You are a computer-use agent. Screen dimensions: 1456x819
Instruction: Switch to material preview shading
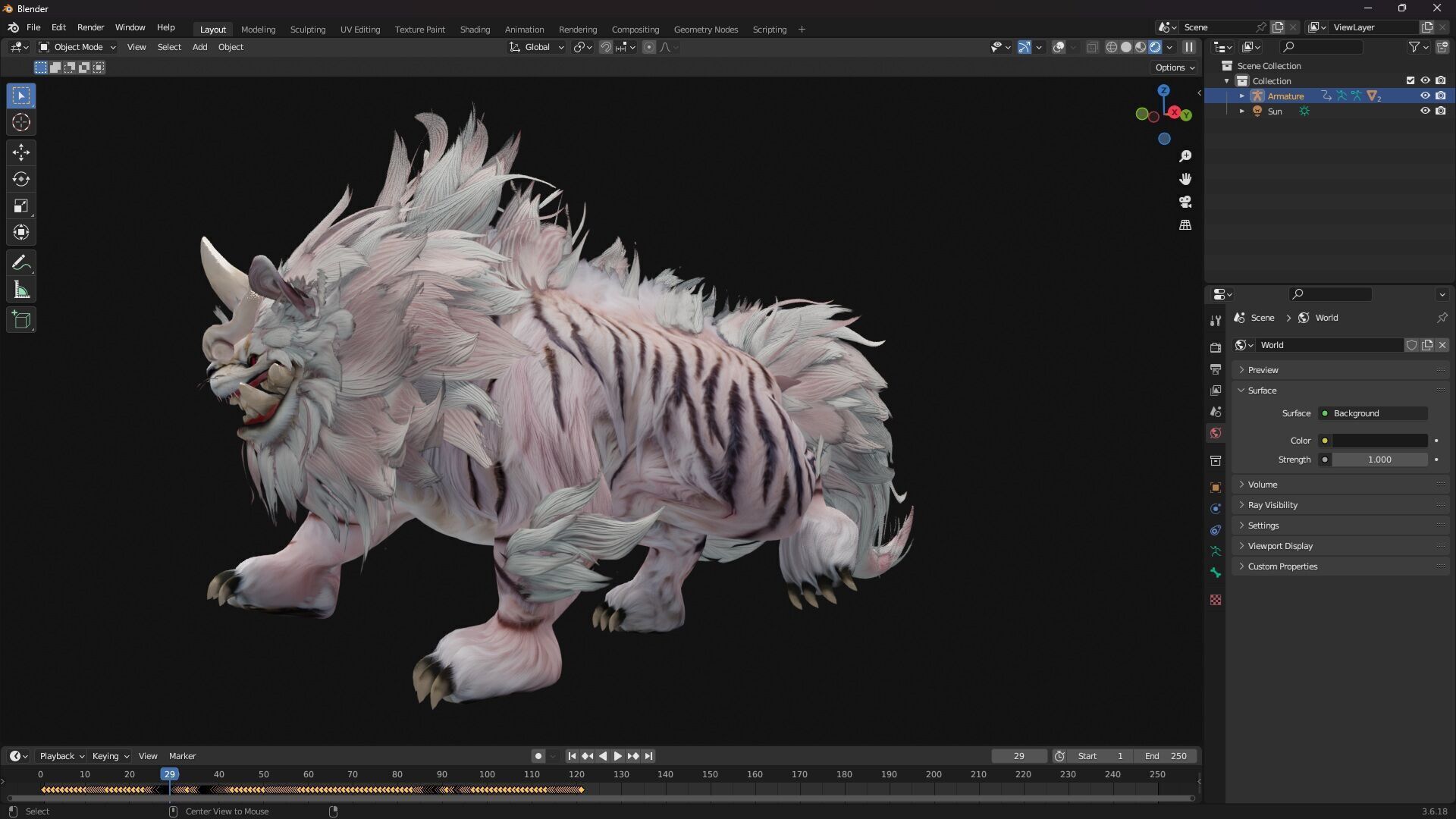tap(1141, 47)
